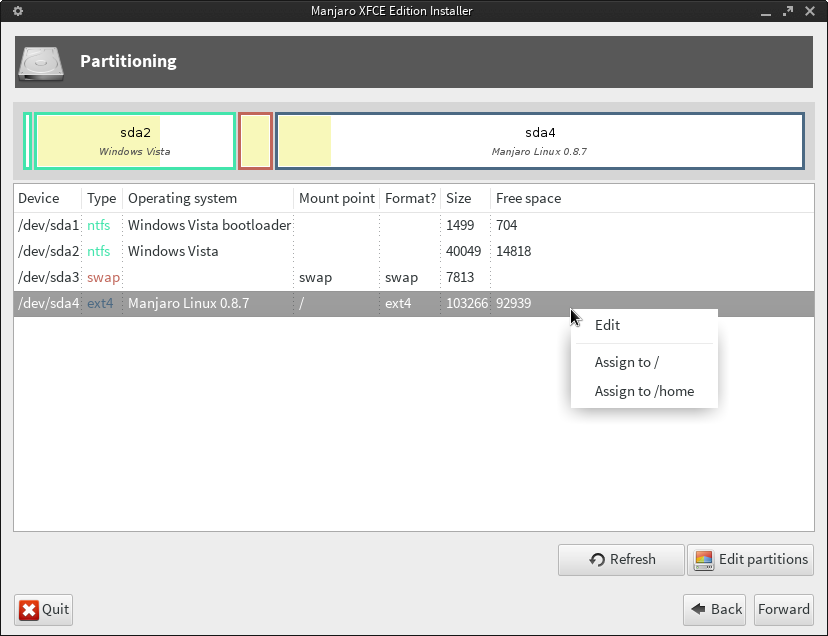Click the free space value 14818
This screenshot has height=636, width=828.
tap(513, 251)
